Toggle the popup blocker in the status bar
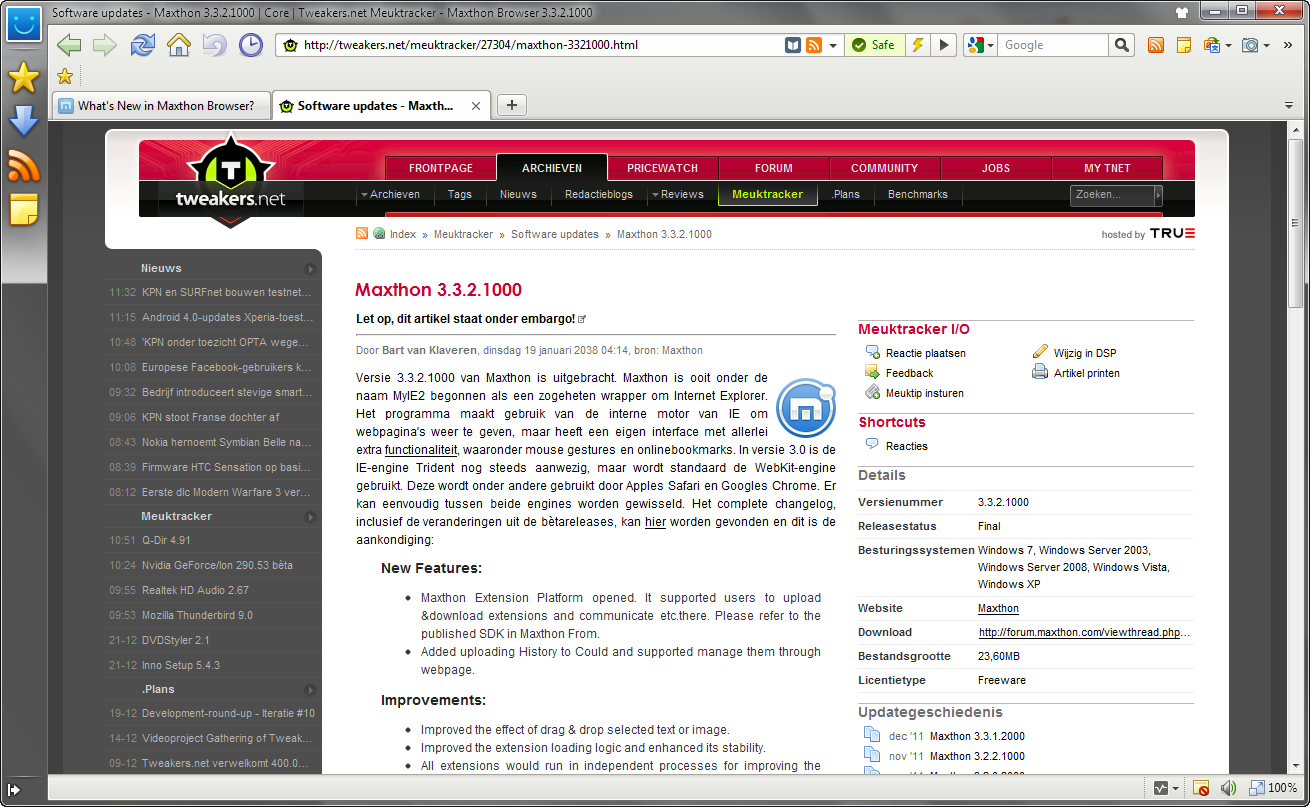Image resolution: width=1310 pixels, height=807 pixels. [1202, 788]
